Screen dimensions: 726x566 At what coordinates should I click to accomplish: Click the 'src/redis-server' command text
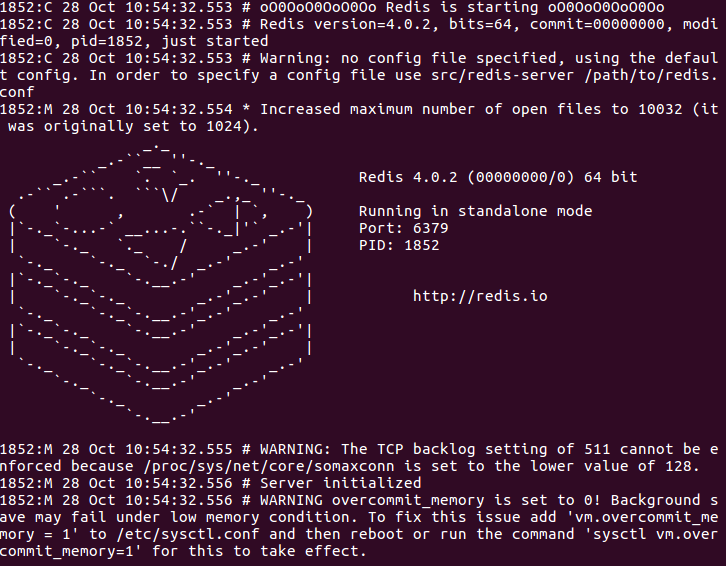[502, 75]
